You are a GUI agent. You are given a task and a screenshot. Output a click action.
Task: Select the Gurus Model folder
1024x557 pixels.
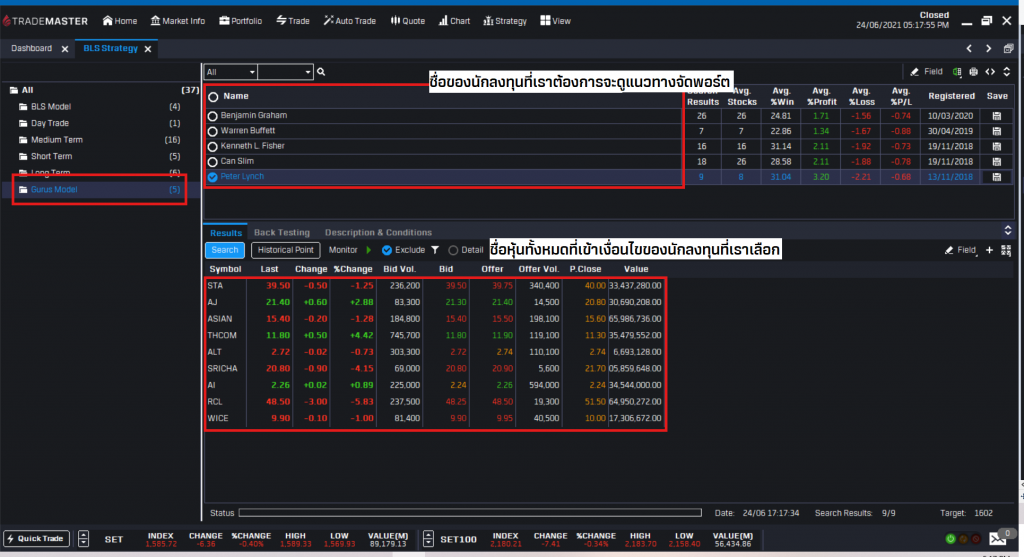(x=100, y=189)
